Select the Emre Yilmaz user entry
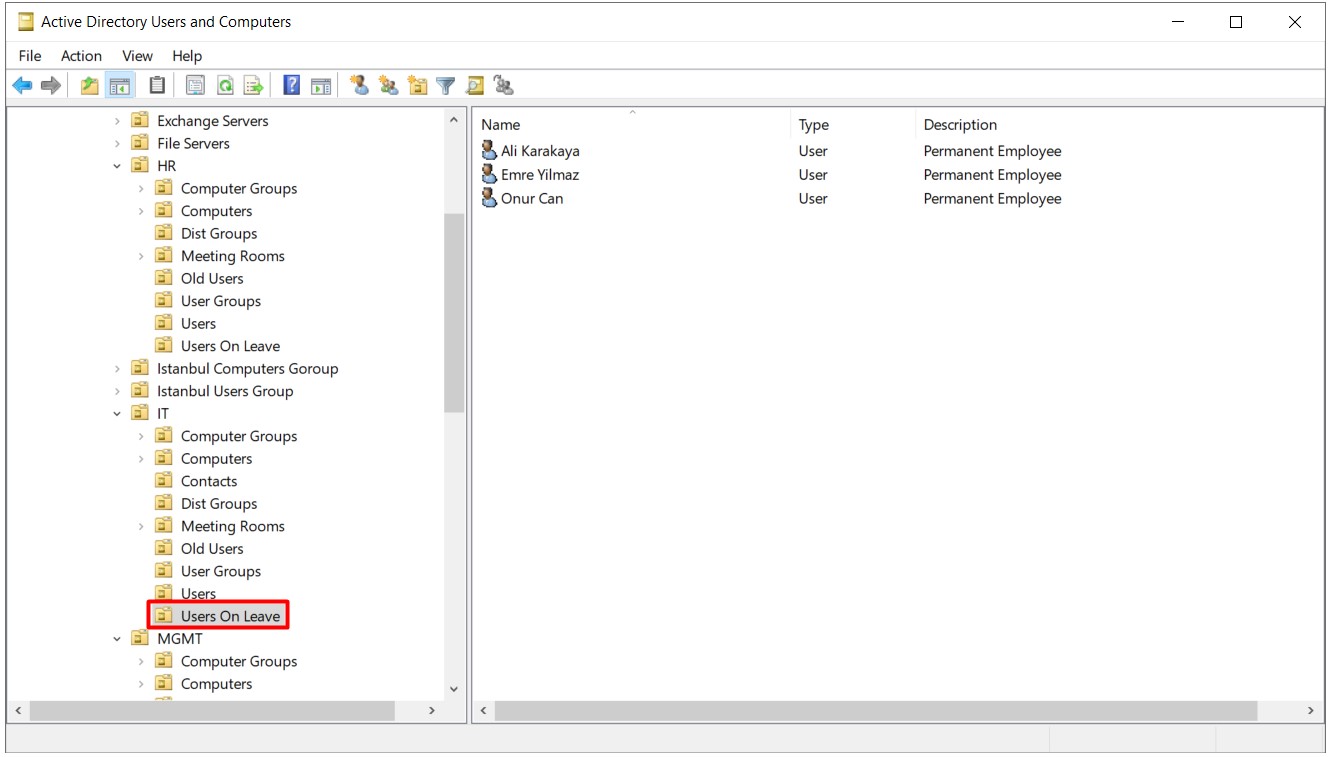The image size is (1329, 757). (x=540, y=175)
